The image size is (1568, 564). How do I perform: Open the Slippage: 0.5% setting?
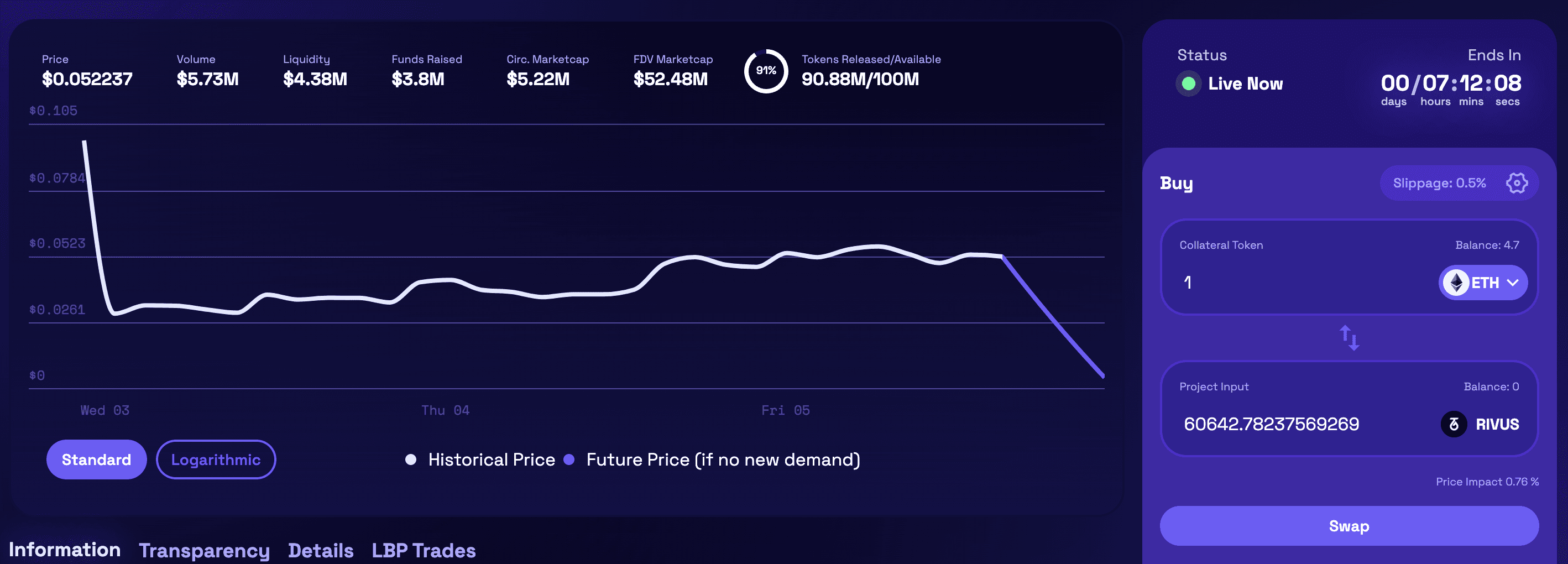click(1440, 182)
